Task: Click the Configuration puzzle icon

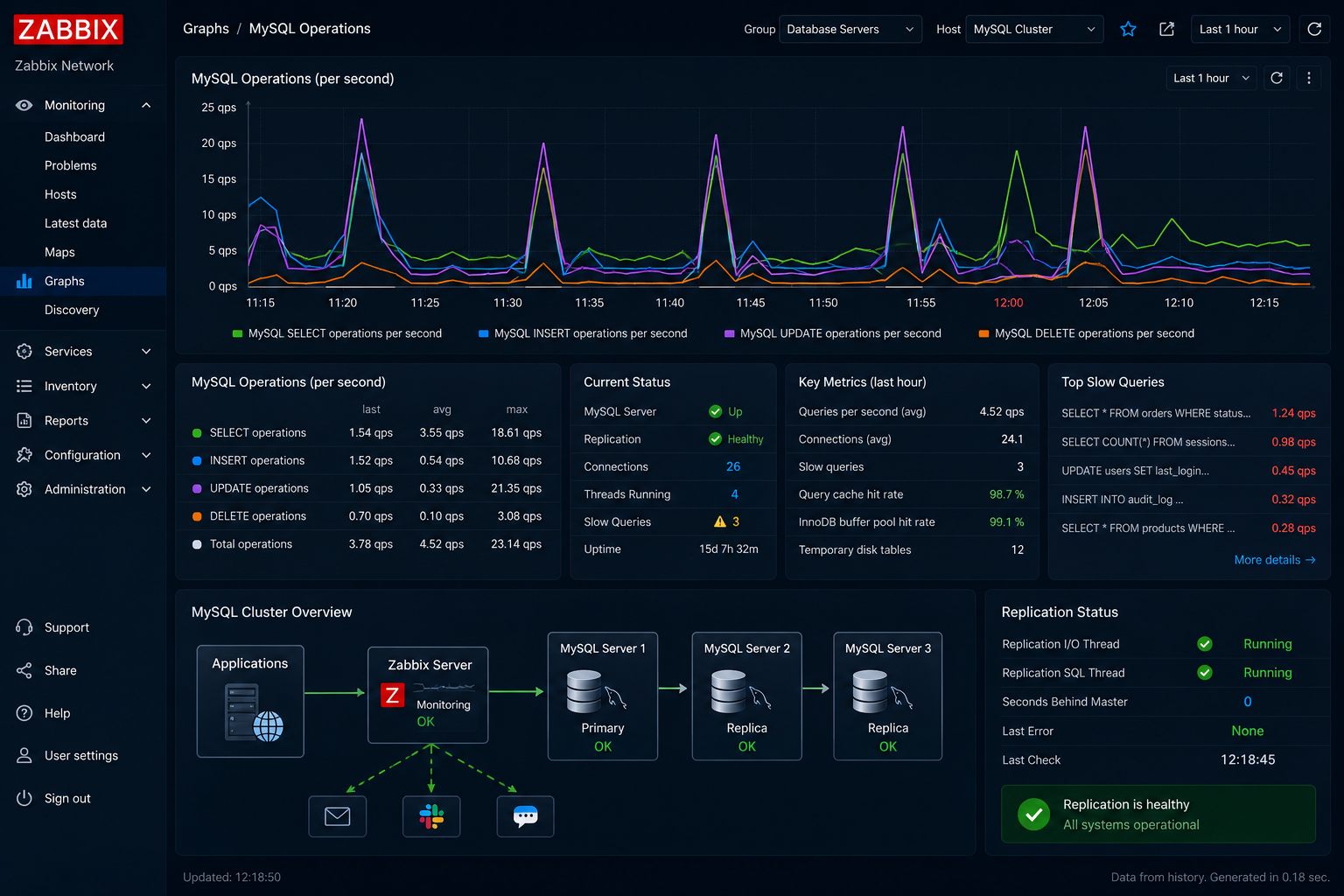Action: click(x=24, y=455)
